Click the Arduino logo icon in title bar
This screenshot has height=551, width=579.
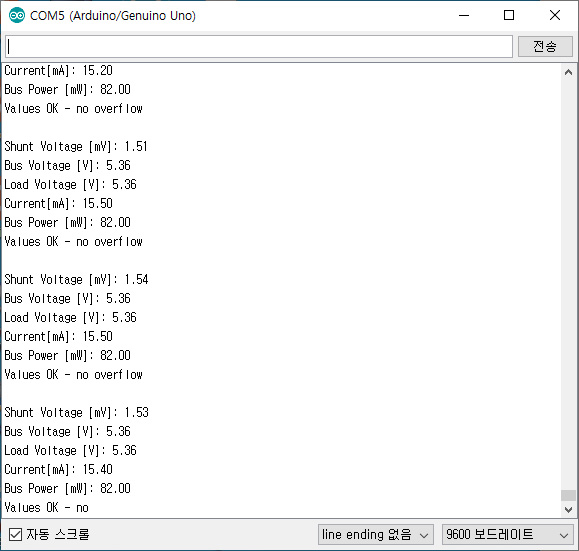[x=17, y=16]
